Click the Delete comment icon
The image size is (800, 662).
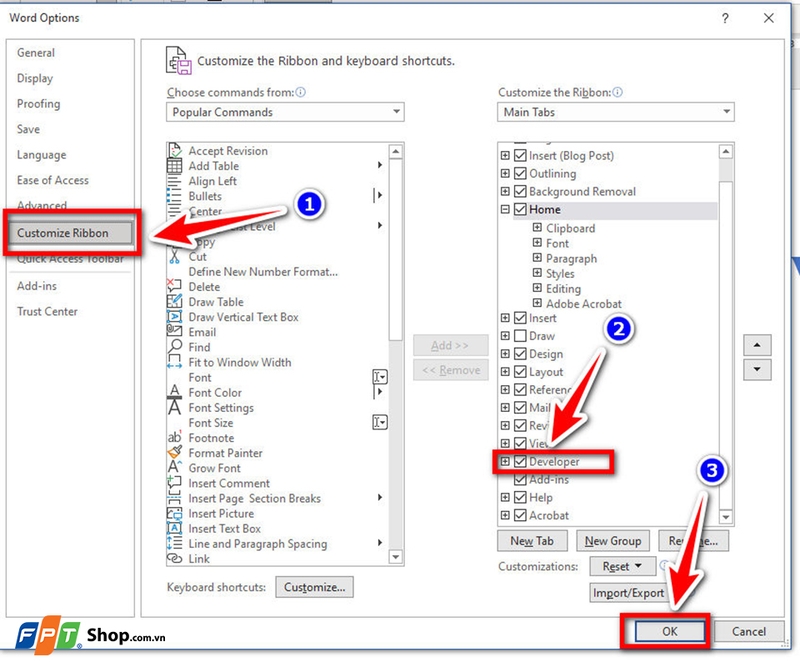point(174,286)
